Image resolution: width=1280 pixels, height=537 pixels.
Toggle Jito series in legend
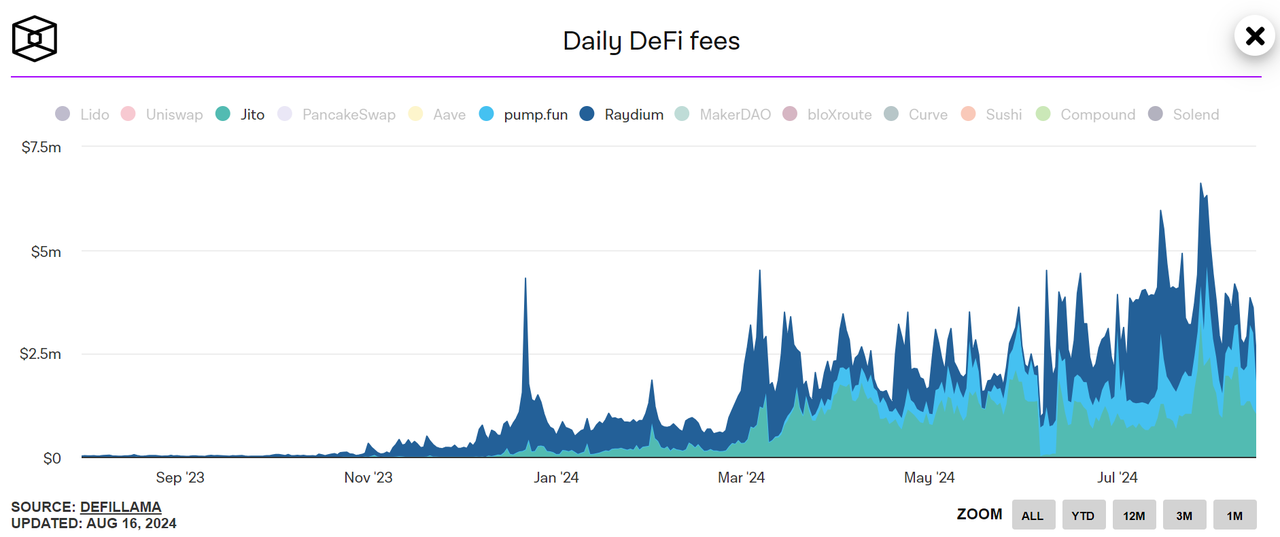pyautogui.click(x=240, y=114)
